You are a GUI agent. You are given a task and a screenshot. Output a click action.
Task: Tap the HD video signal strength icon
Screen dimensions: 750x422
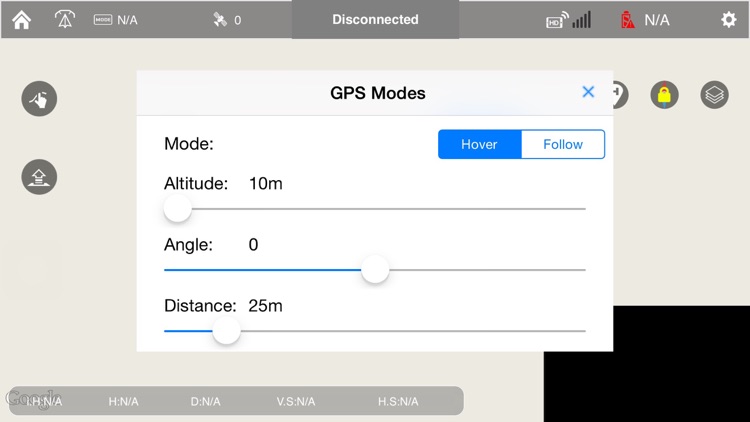(568, 20)
